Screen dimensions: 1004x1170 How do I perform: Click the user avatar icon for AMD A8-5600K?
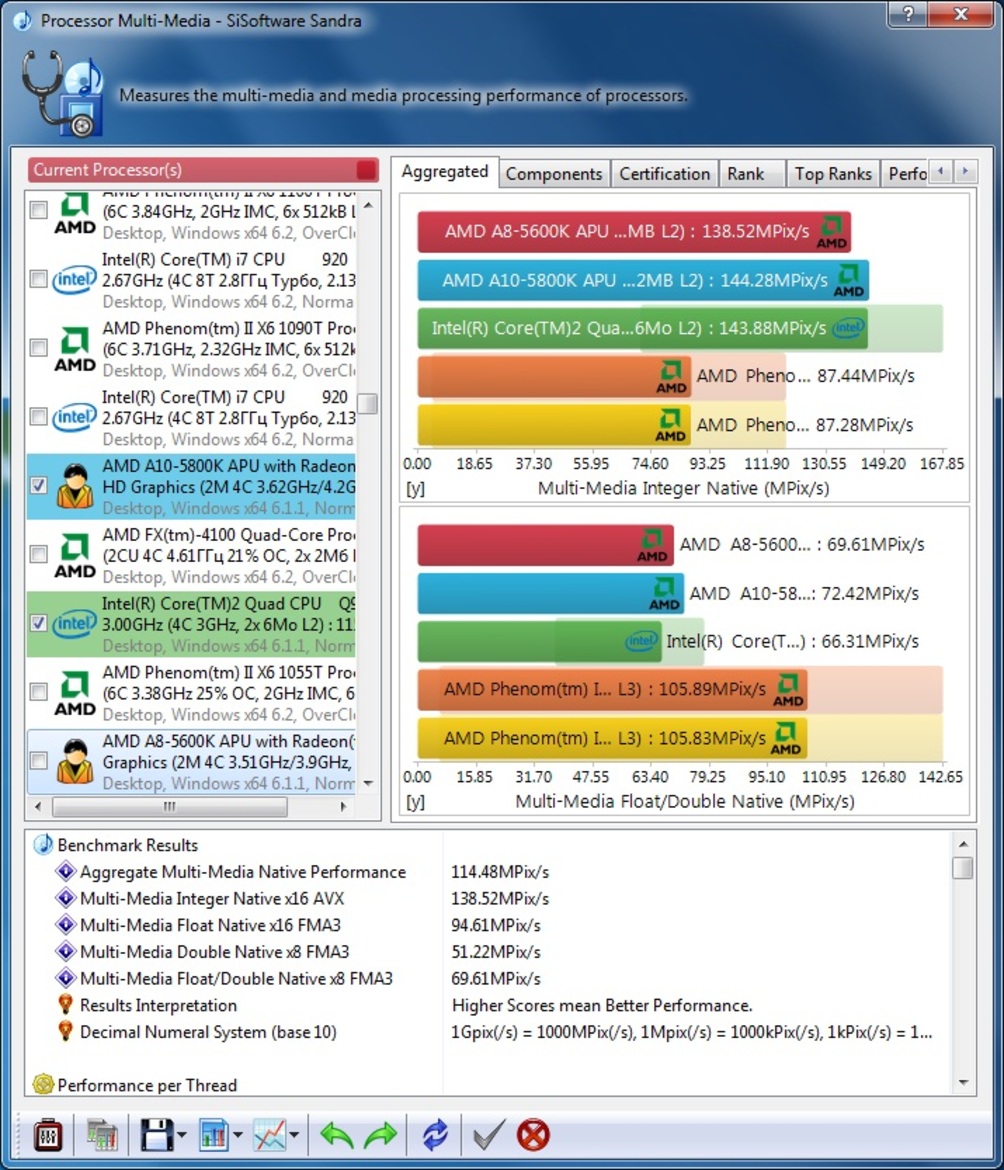(75, 762)
